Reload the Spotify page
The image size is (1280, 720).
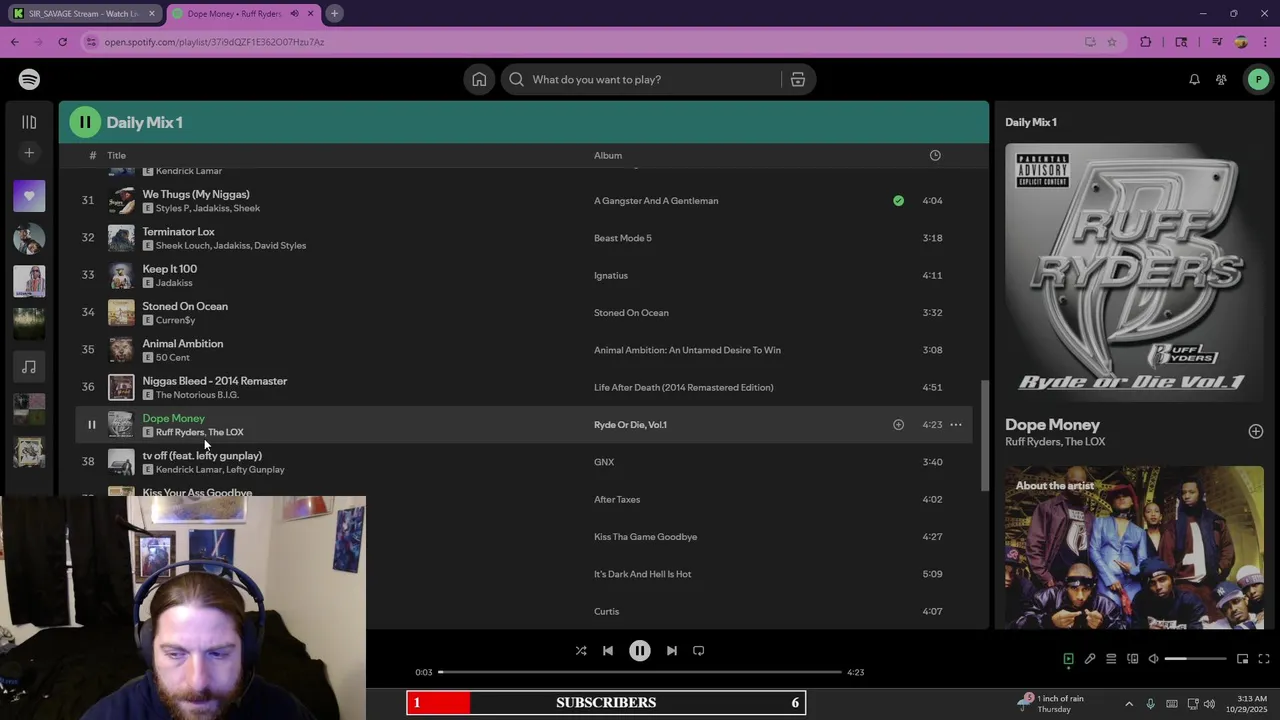[x=62, y=42]
